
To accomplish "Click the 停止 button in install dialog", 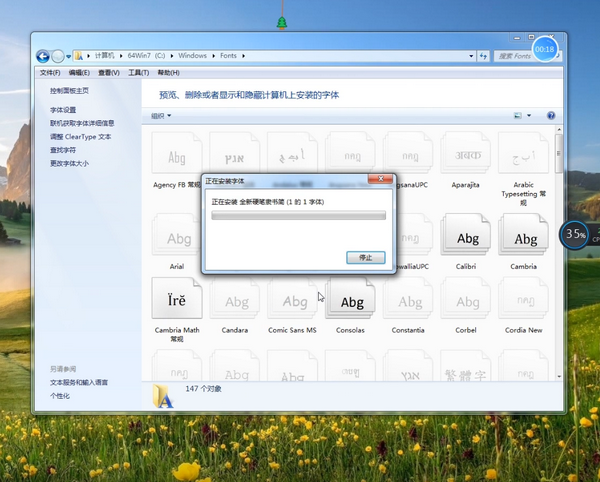I will (x=365, y=258).
